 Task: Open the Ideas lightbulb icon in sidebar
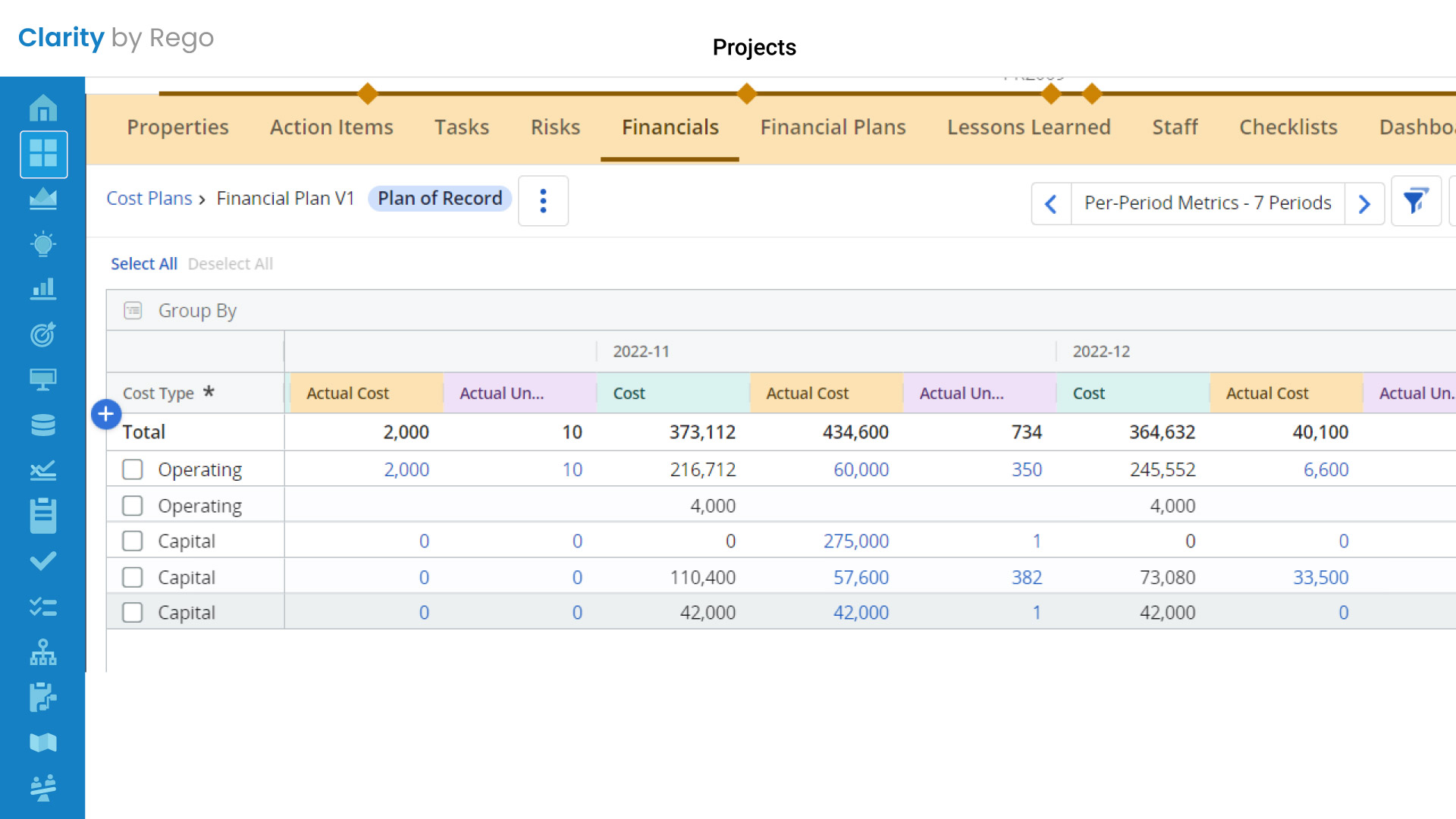[x=43, y=244]
